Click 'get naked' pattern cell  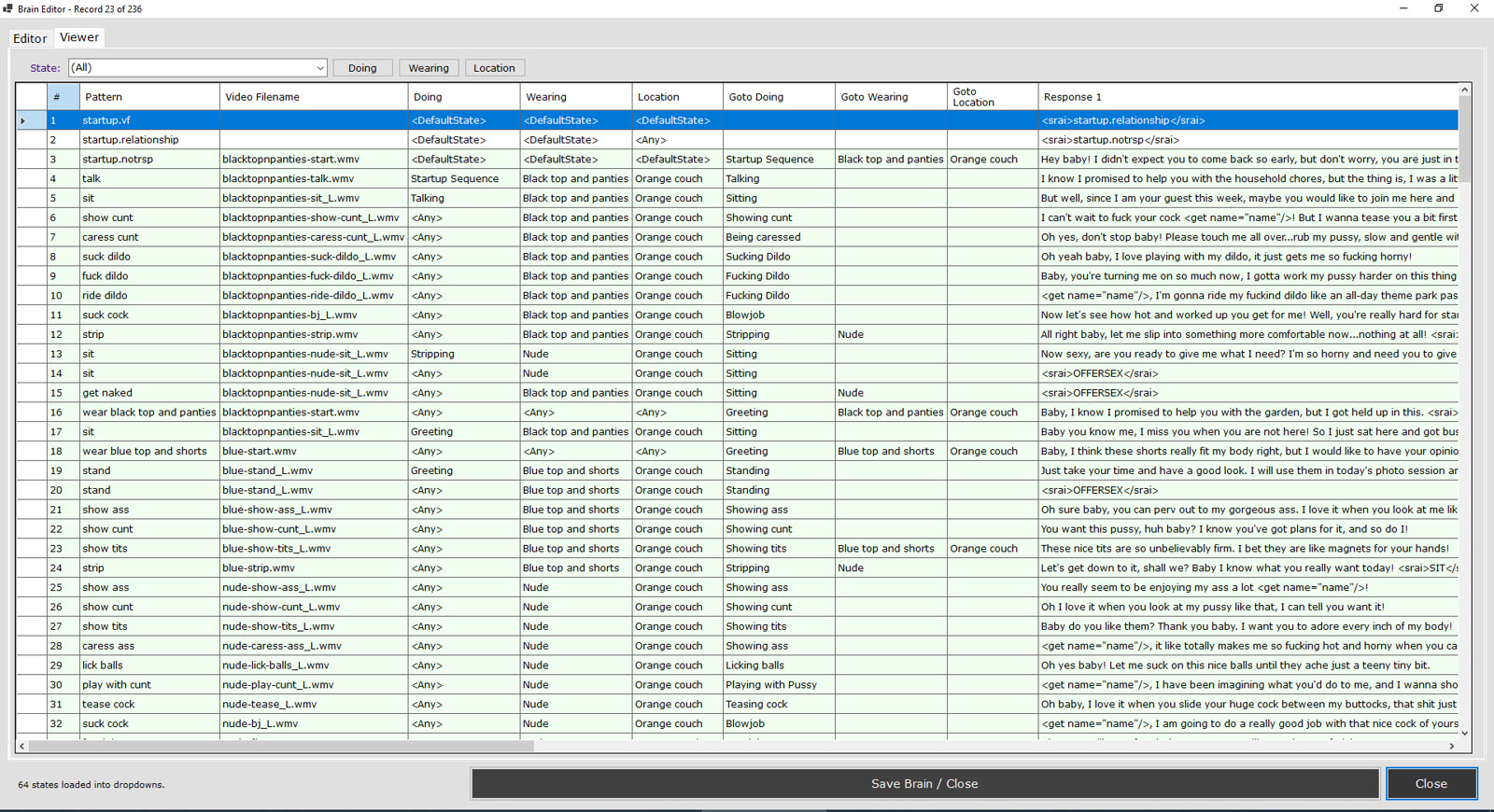pos(149,393)
